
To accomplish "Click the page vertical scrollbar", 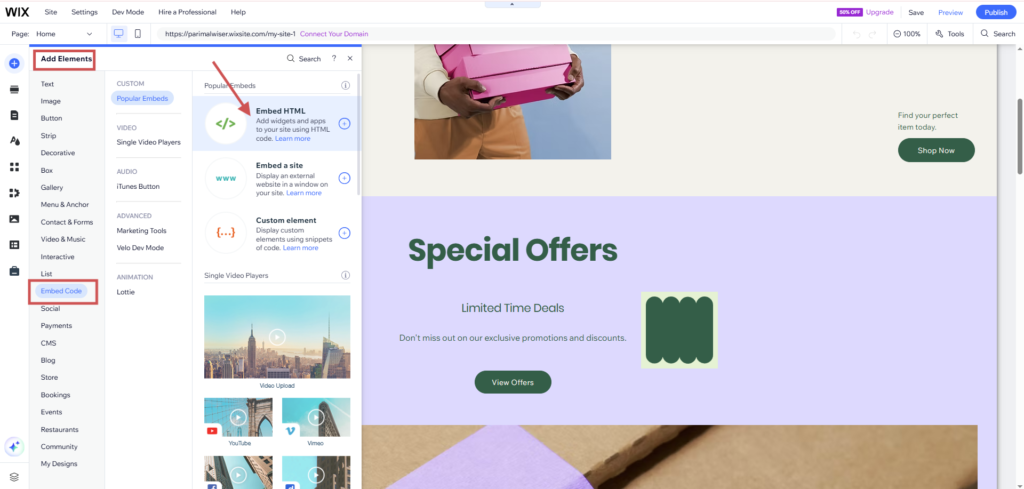I will click(1019, 136).
